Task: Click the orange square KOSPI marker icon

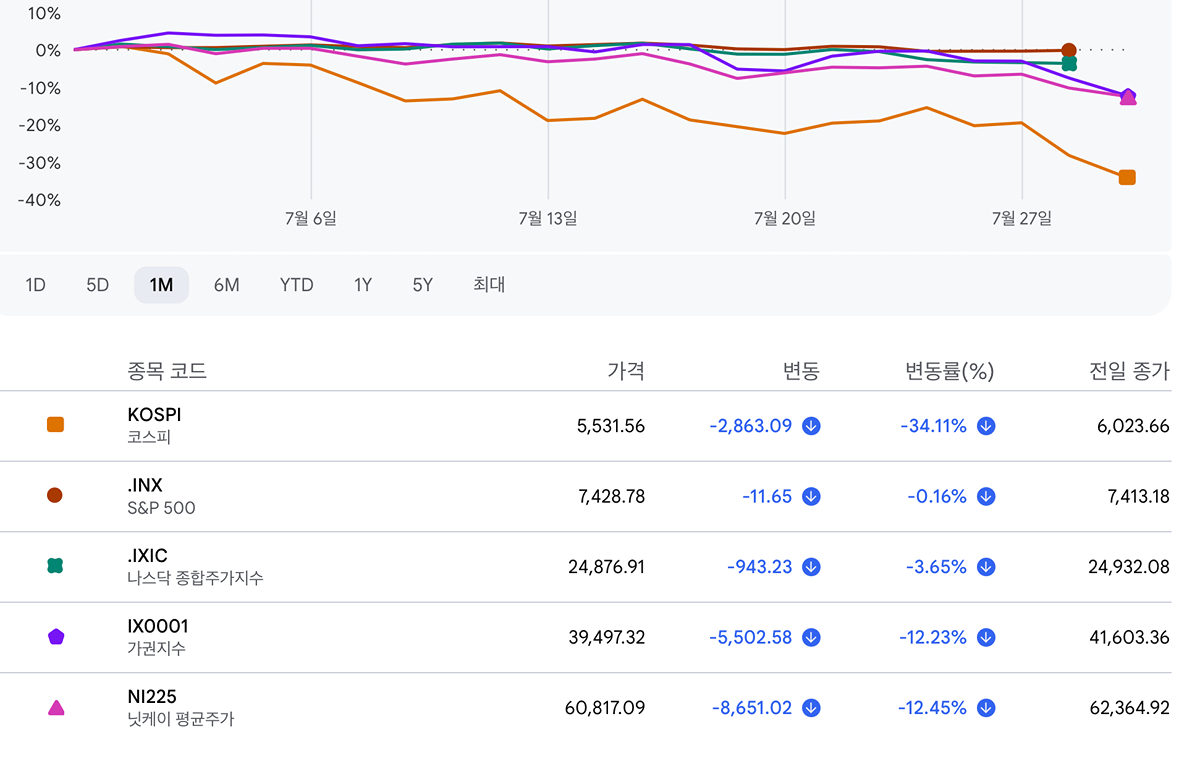Action: coord(55,425)
